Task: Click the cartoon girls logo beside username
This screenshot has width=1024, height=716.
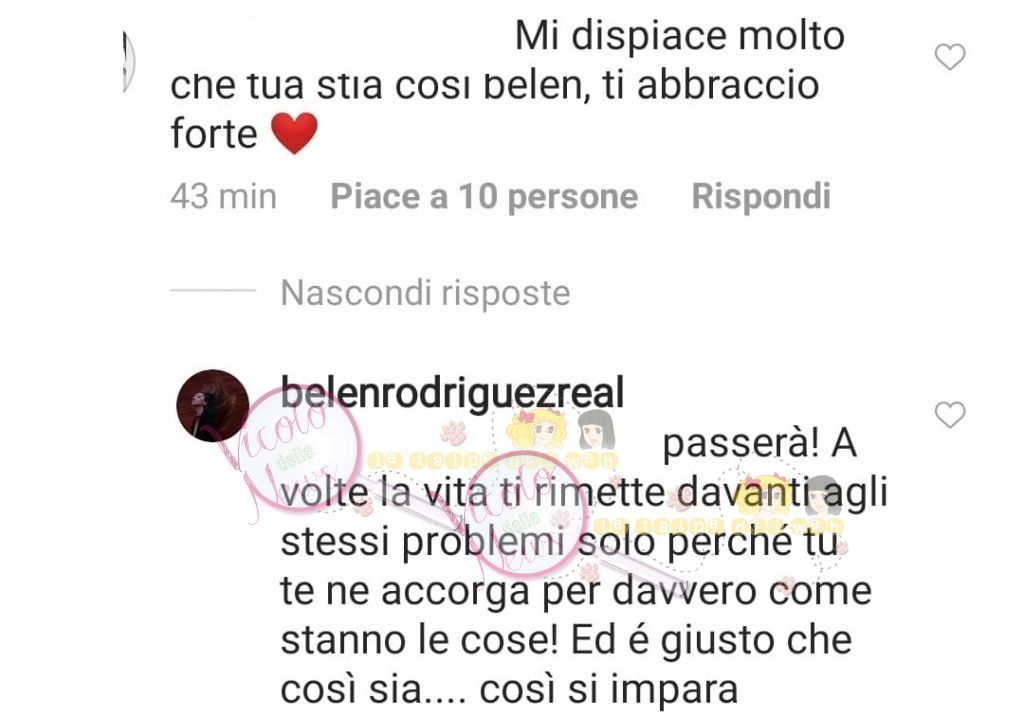Action: click(x=561, y=429)
